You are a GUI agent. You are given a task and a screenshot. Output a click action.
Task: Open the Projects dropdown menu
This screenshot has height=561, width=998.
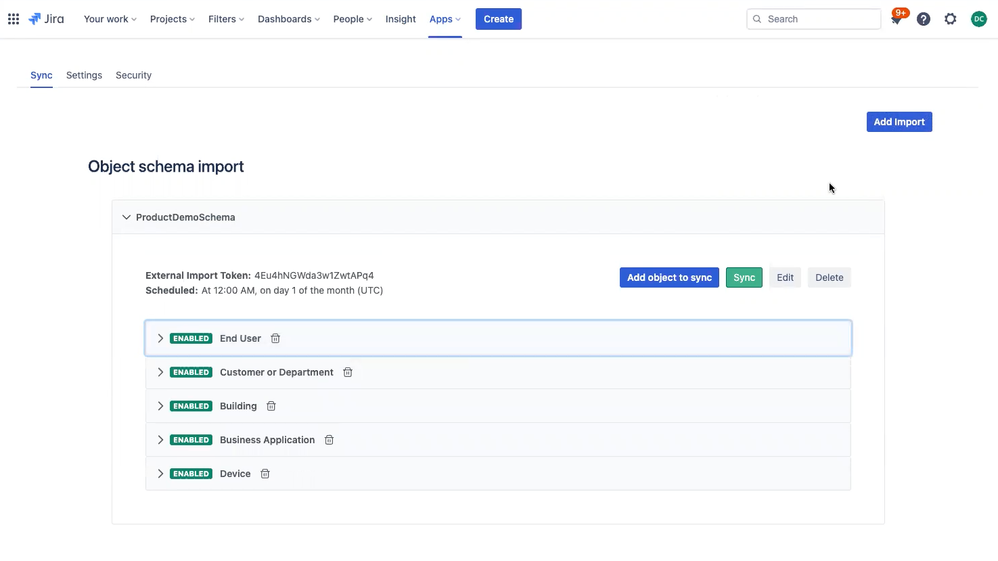pos(172,19)
